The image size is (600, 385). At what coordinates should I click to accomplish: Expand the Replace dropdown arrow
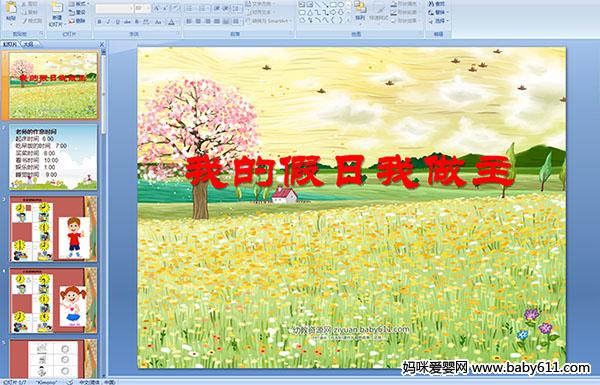point(448,13)
